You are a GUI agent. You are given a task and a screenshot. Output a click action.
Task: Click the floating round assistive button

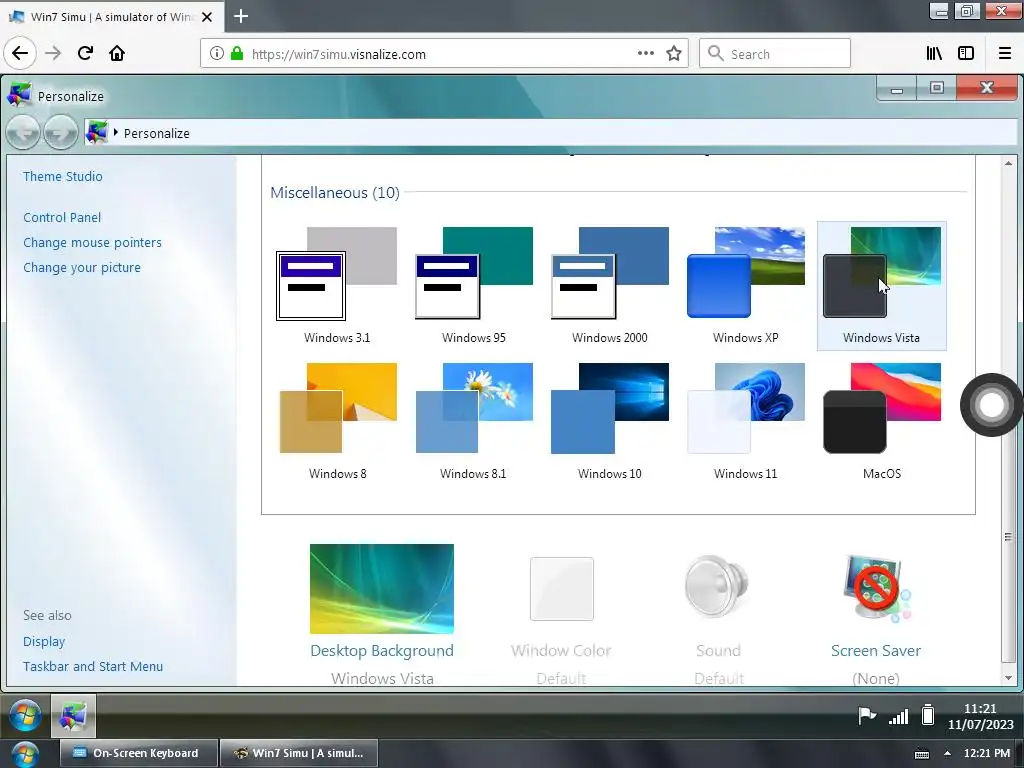(x=991, y=405)
